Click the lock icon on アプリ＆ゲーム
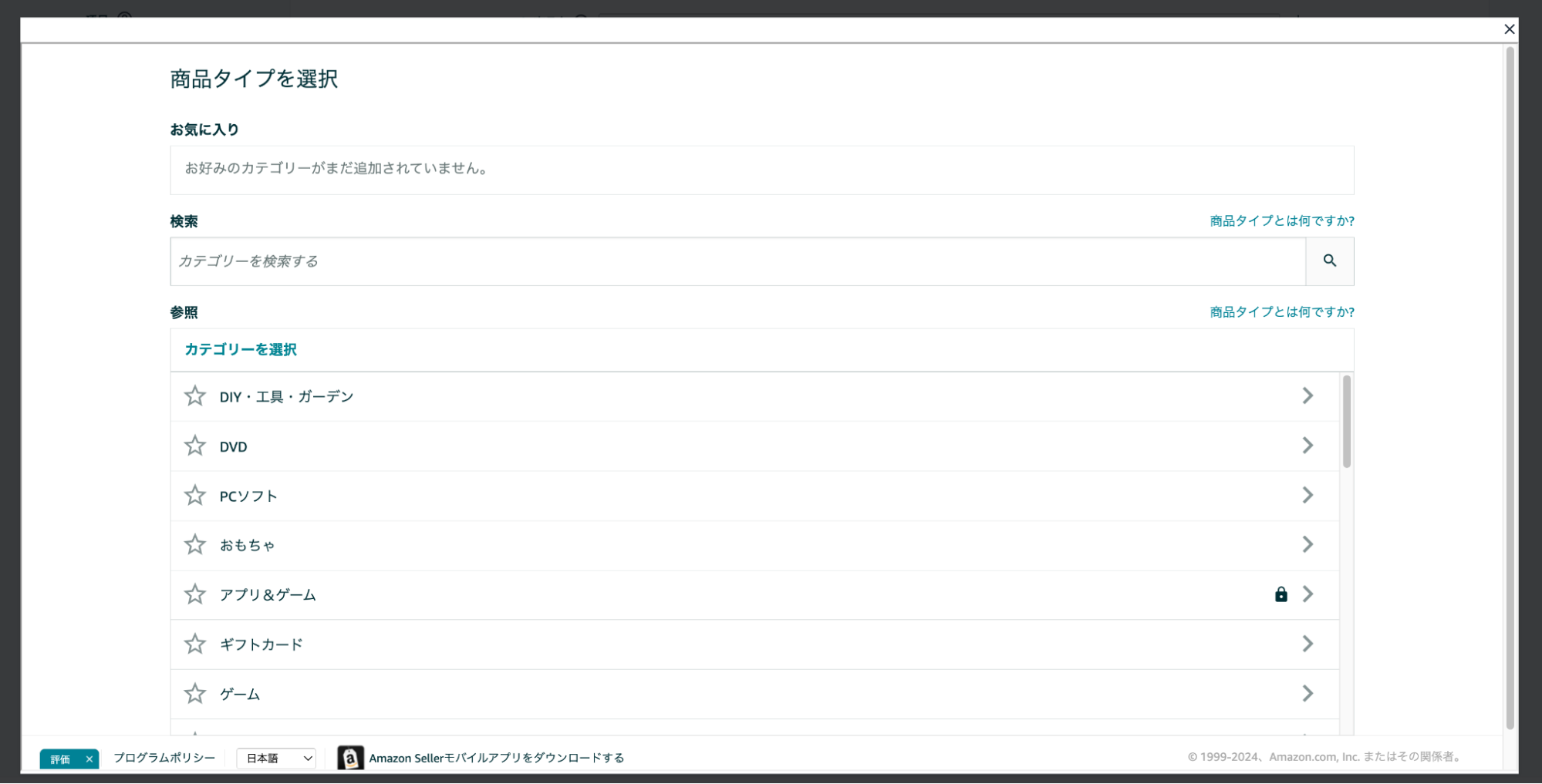 tap(1281, 594)
